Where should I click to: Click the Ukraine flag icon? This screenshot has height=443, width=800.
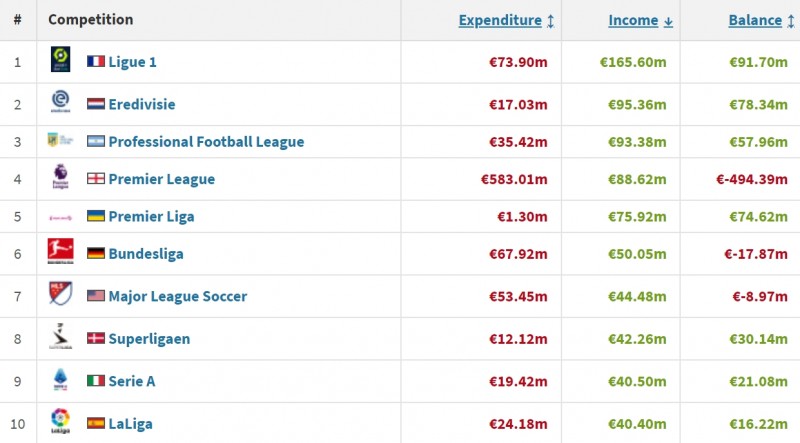tap(96, 217)
